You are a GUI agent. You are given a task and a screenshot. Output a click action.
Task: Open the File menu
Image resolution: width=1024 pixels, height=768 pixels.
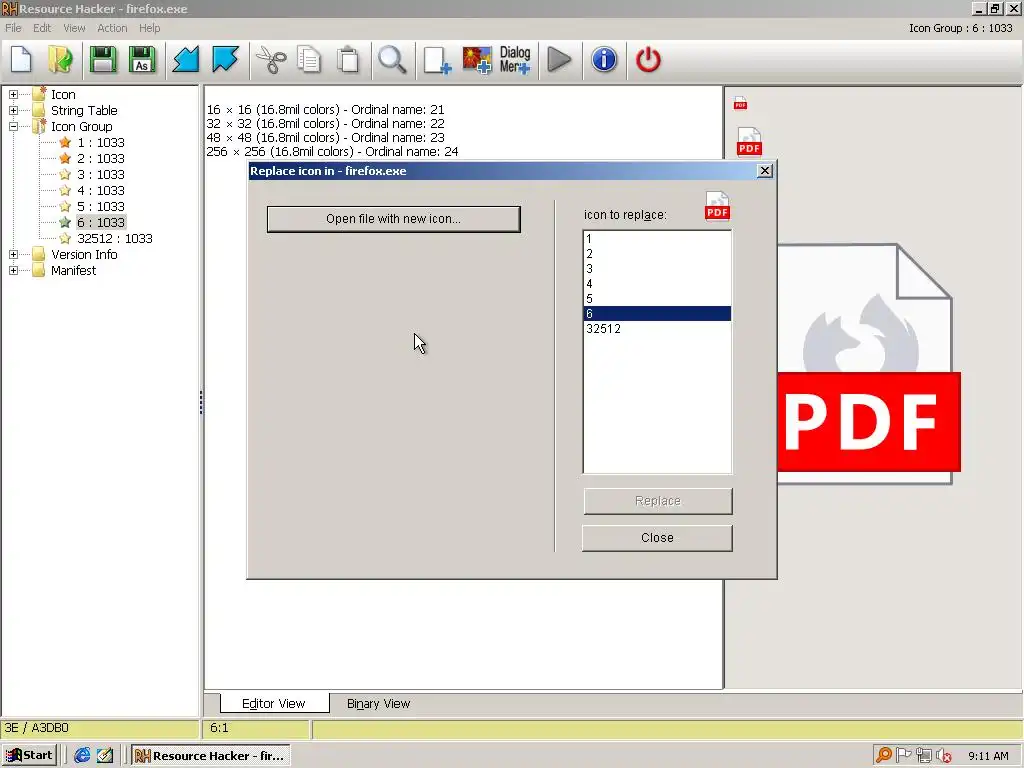13,28
